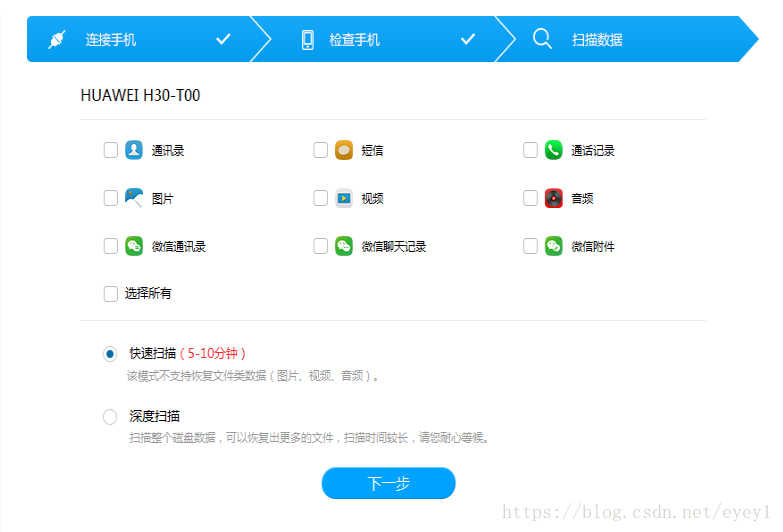Click the 通话记录 phone icon

553,150
